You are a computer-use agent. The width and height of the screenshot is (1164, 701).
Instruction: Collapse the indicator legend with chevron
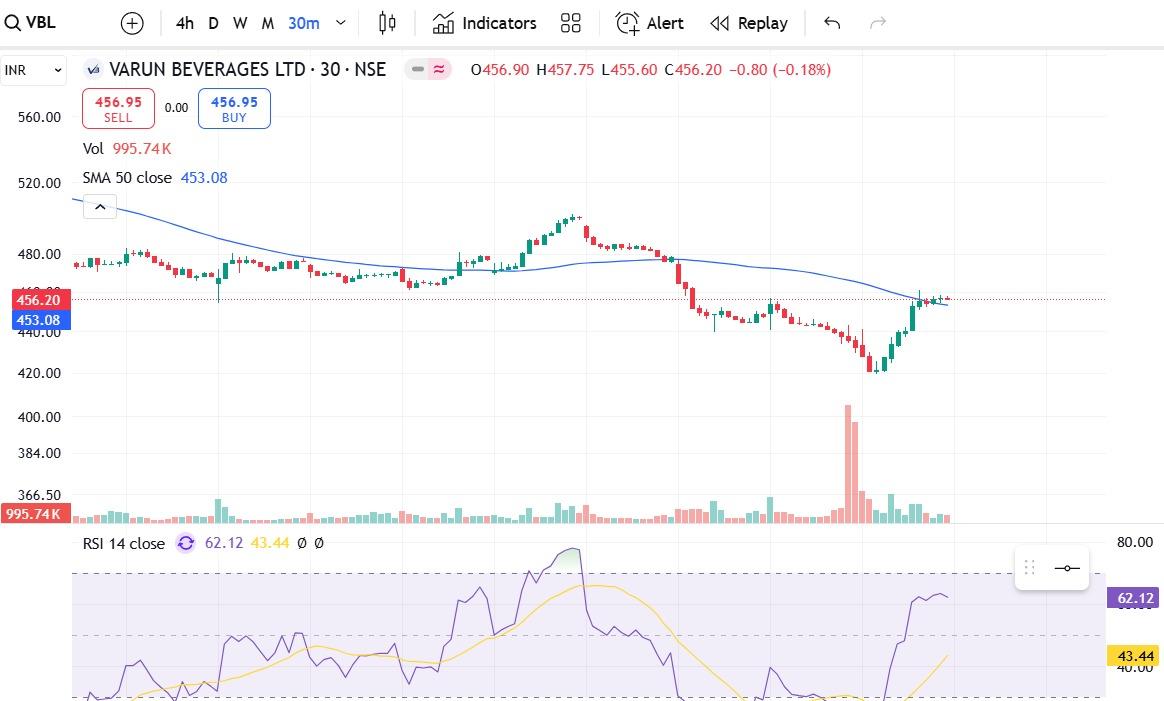[x=100, y=206]
